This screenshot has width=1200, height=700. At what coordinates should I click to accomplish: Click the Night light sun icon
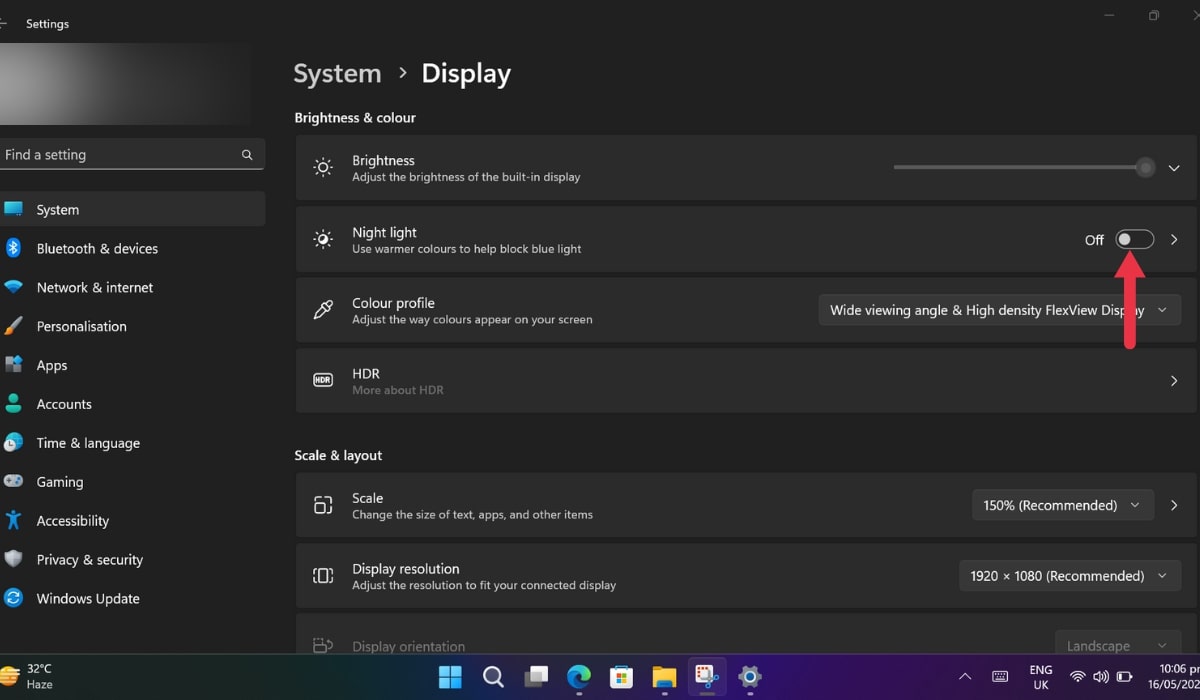coord(322,239)
